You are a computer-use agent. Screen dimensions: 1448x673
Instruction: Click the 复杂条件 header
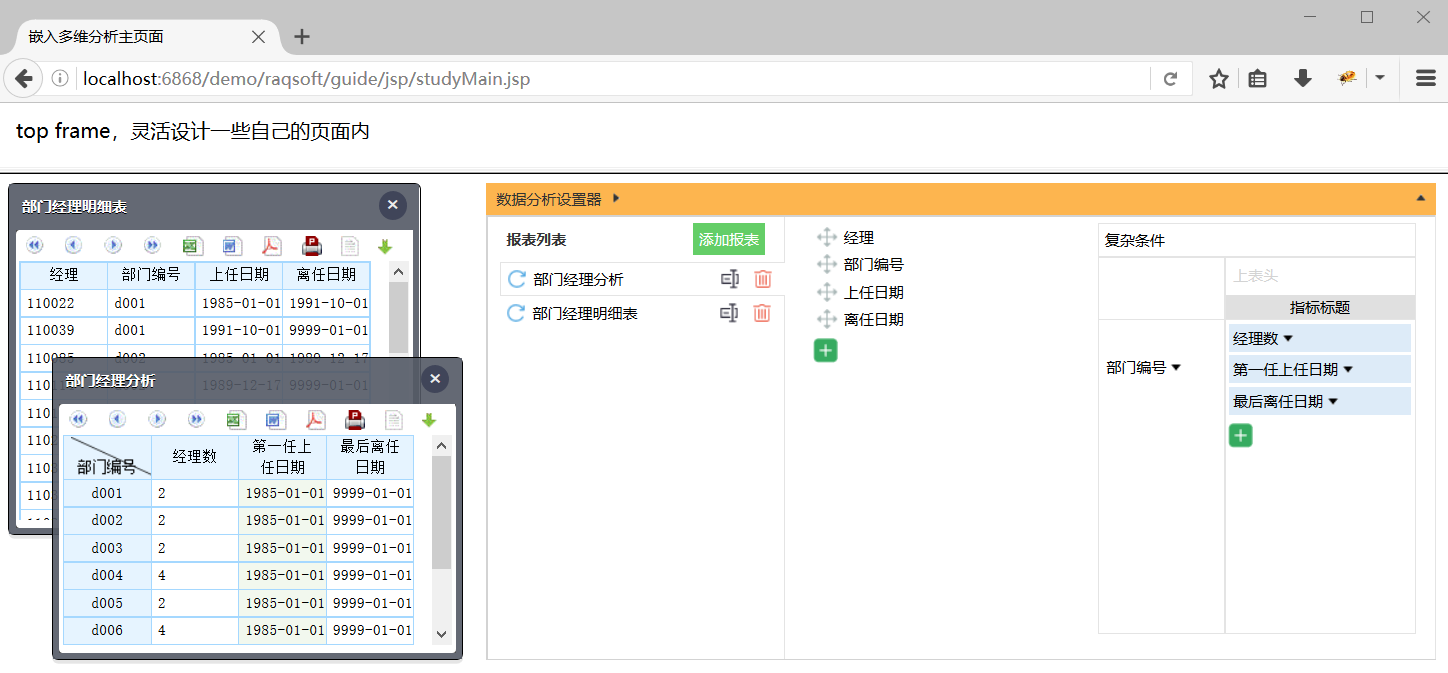1135,241
